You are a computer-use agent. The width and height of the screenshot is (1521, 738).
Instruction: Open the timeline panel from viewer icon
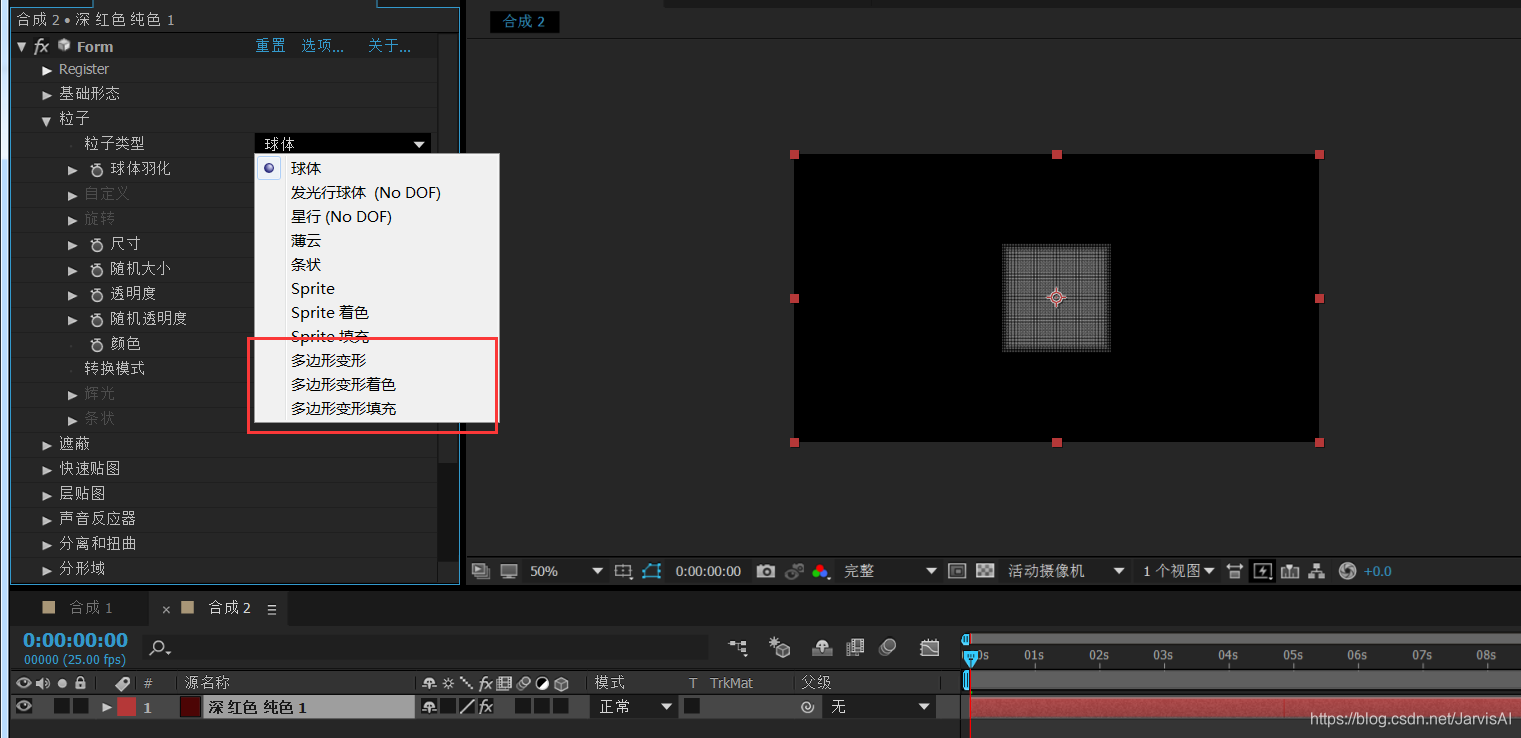(x=1290, y=571)
